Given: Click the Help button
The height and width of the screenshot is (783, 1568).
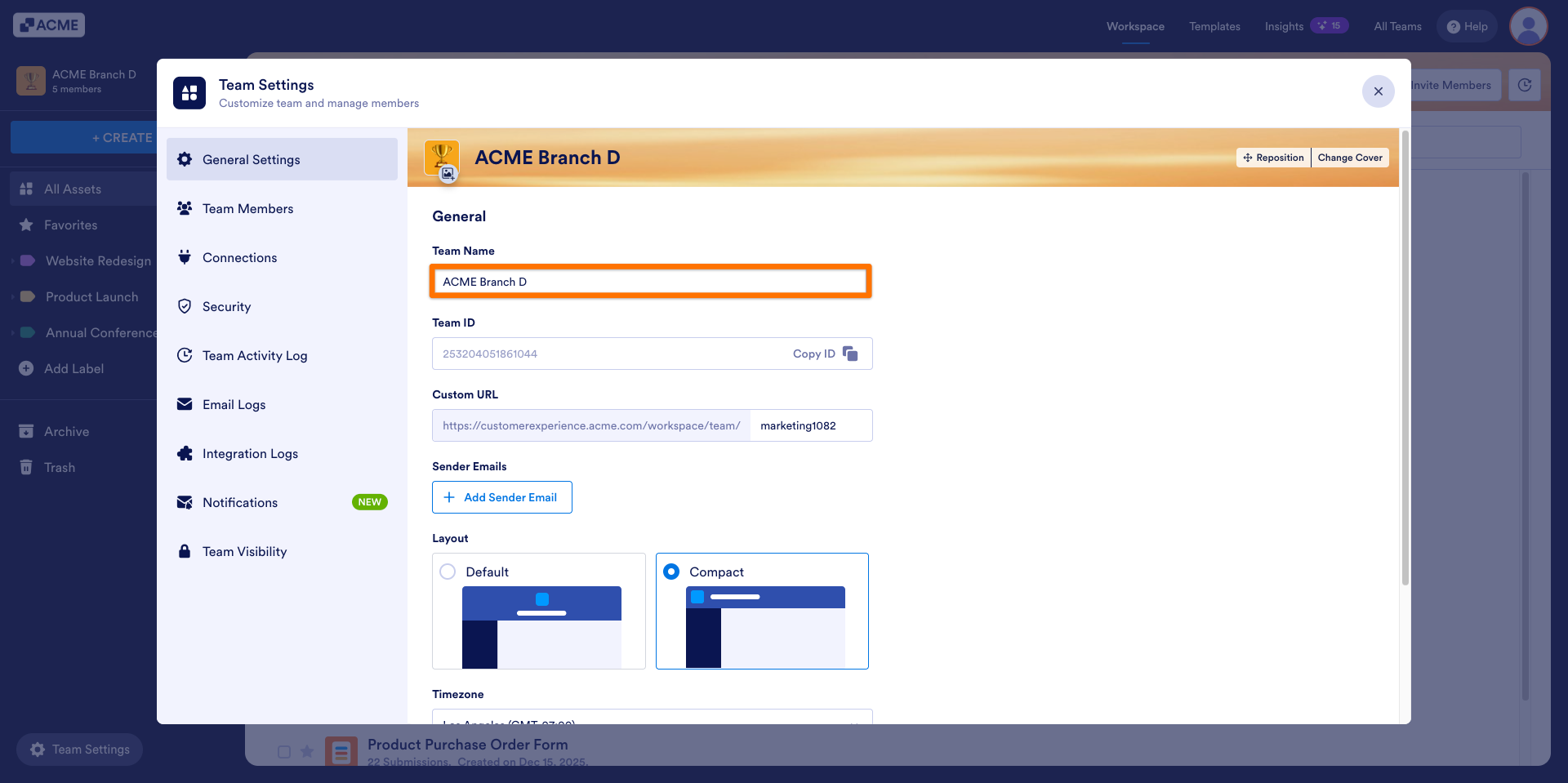Looking at the screenshot, I should pyautogui.click(x=1467, y=26).
